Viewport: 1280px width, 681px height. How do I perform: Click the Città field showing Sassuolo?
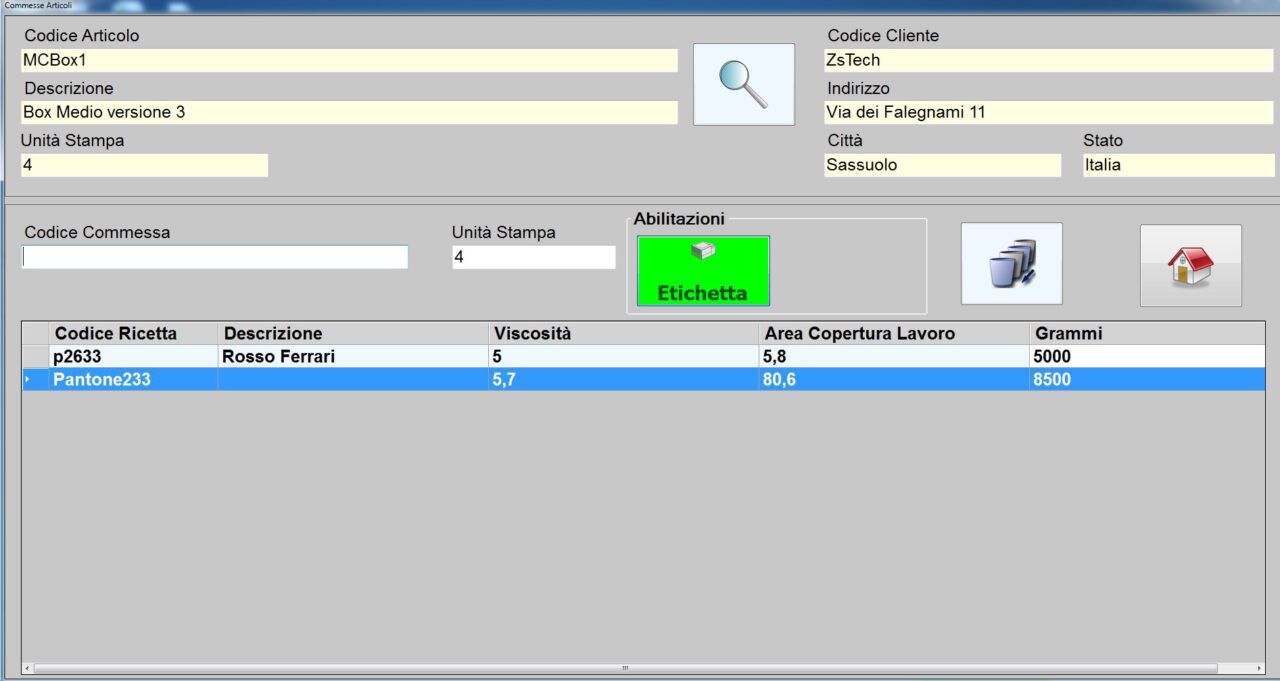[x=941, y=165]
